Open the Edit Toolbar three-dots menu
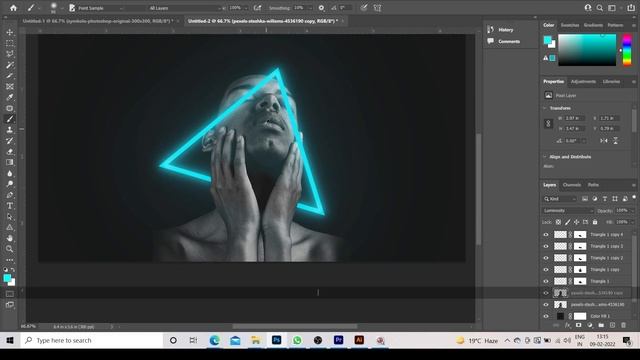Image resolution: width=640 pixels, height=360 pixels. 10,260
